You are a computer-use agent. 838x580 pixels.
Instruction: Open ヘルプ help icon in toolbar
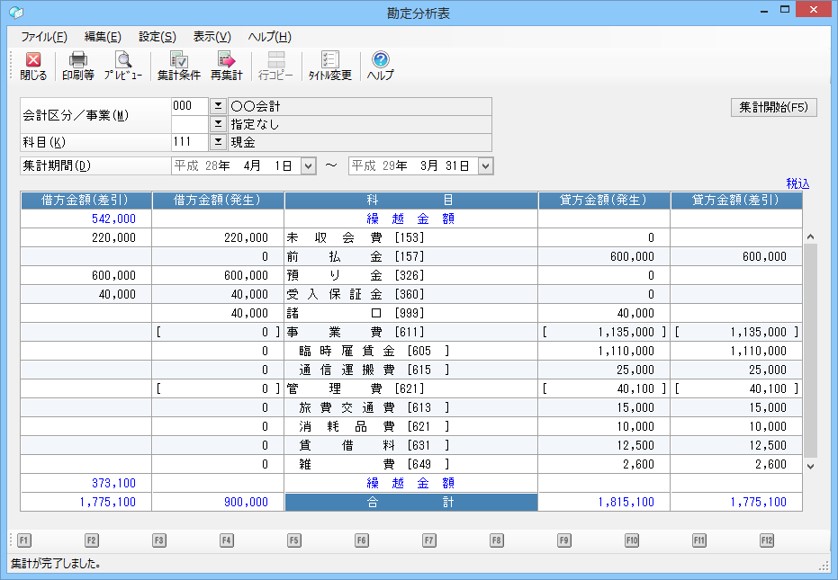[380, 66]
